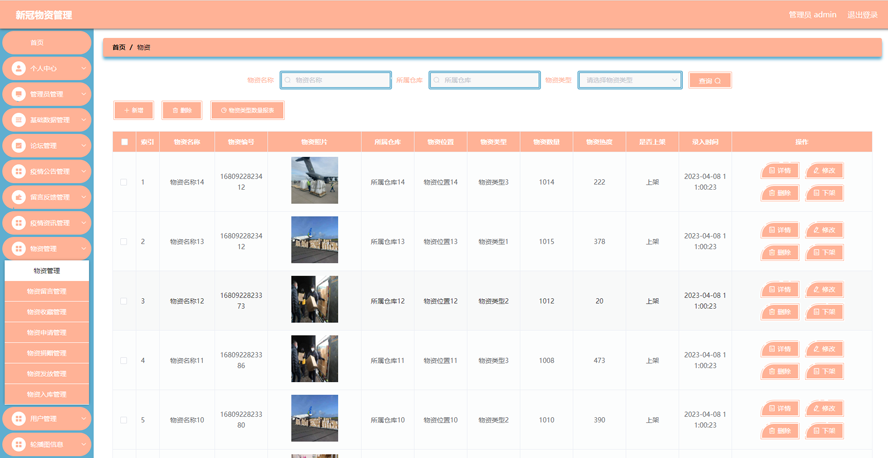Open the 请选择物资类型 dropdown
This screenshot has height=458, width=888.
629,80
